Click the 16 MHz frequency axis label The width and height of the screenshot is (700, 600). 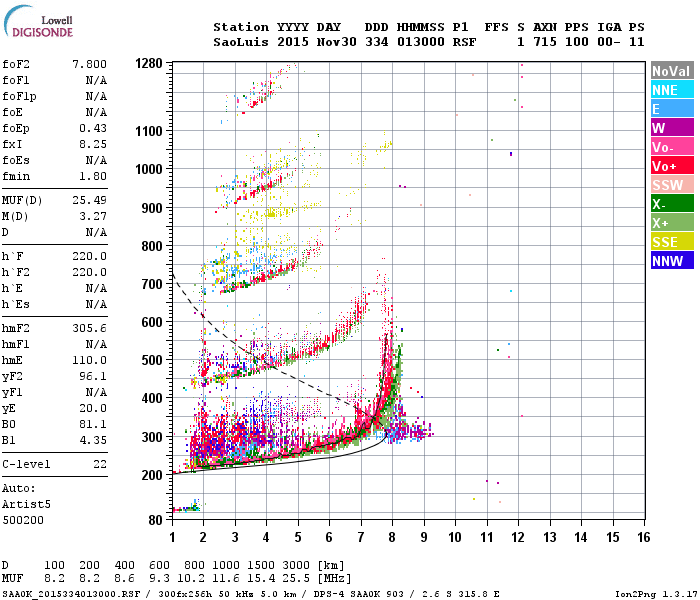click(644, 537)
